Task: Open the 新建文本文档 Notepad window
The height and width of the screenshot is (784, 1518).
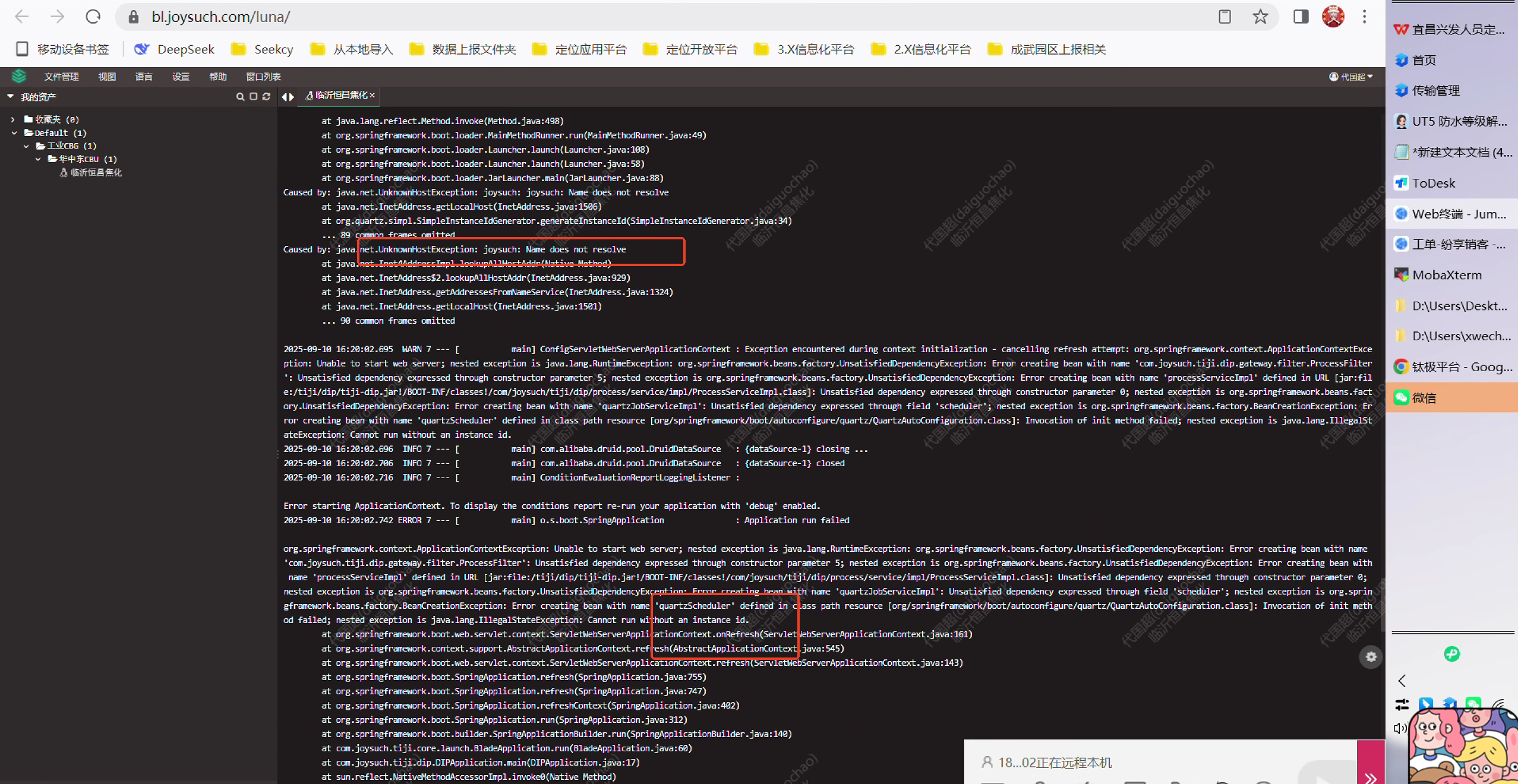Action: 1452,152
